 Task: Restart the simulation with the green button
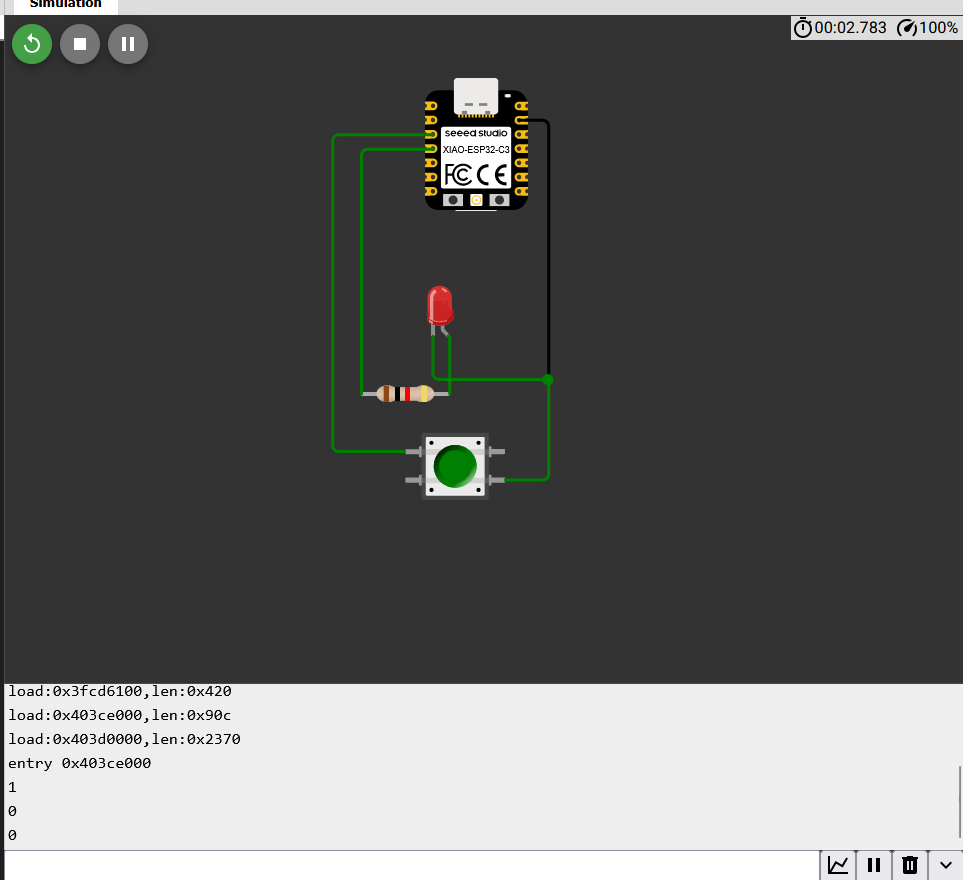click(x=32, y=44)
